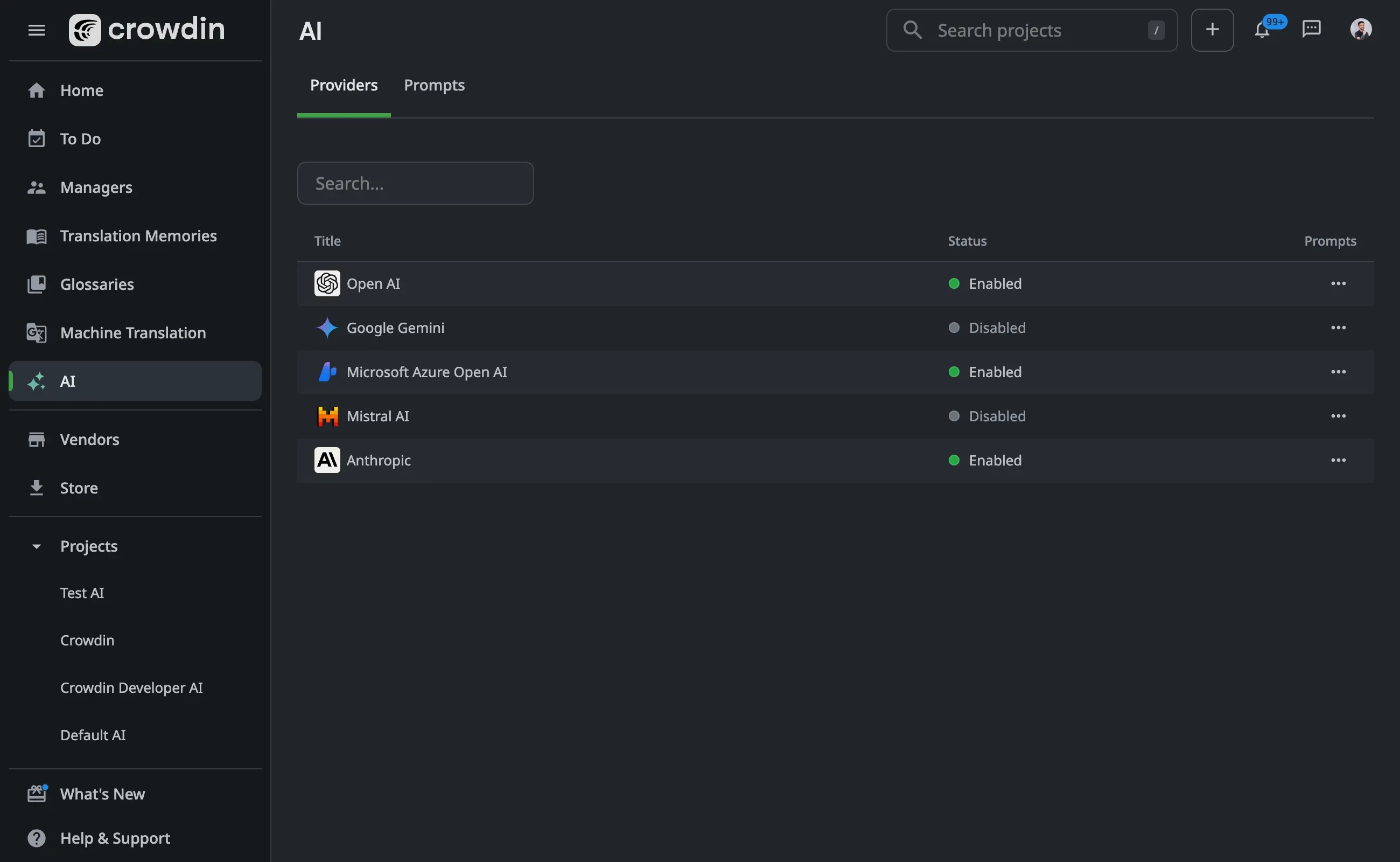
Task: Click the plus create button
Action: click(x=1212, y=30)
